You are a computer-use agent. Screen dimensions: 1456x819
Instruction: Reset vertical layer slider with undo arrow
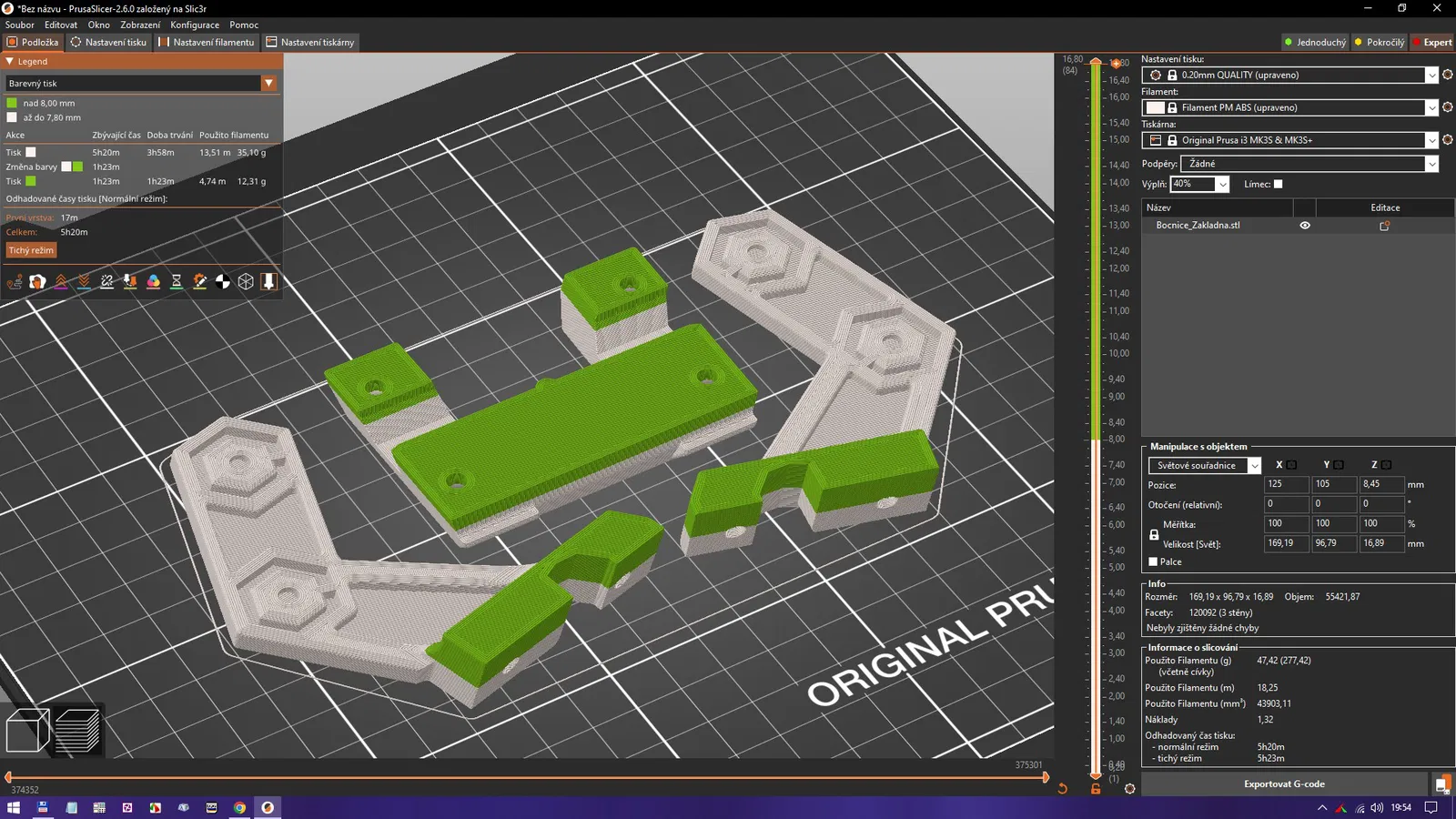1062,789
